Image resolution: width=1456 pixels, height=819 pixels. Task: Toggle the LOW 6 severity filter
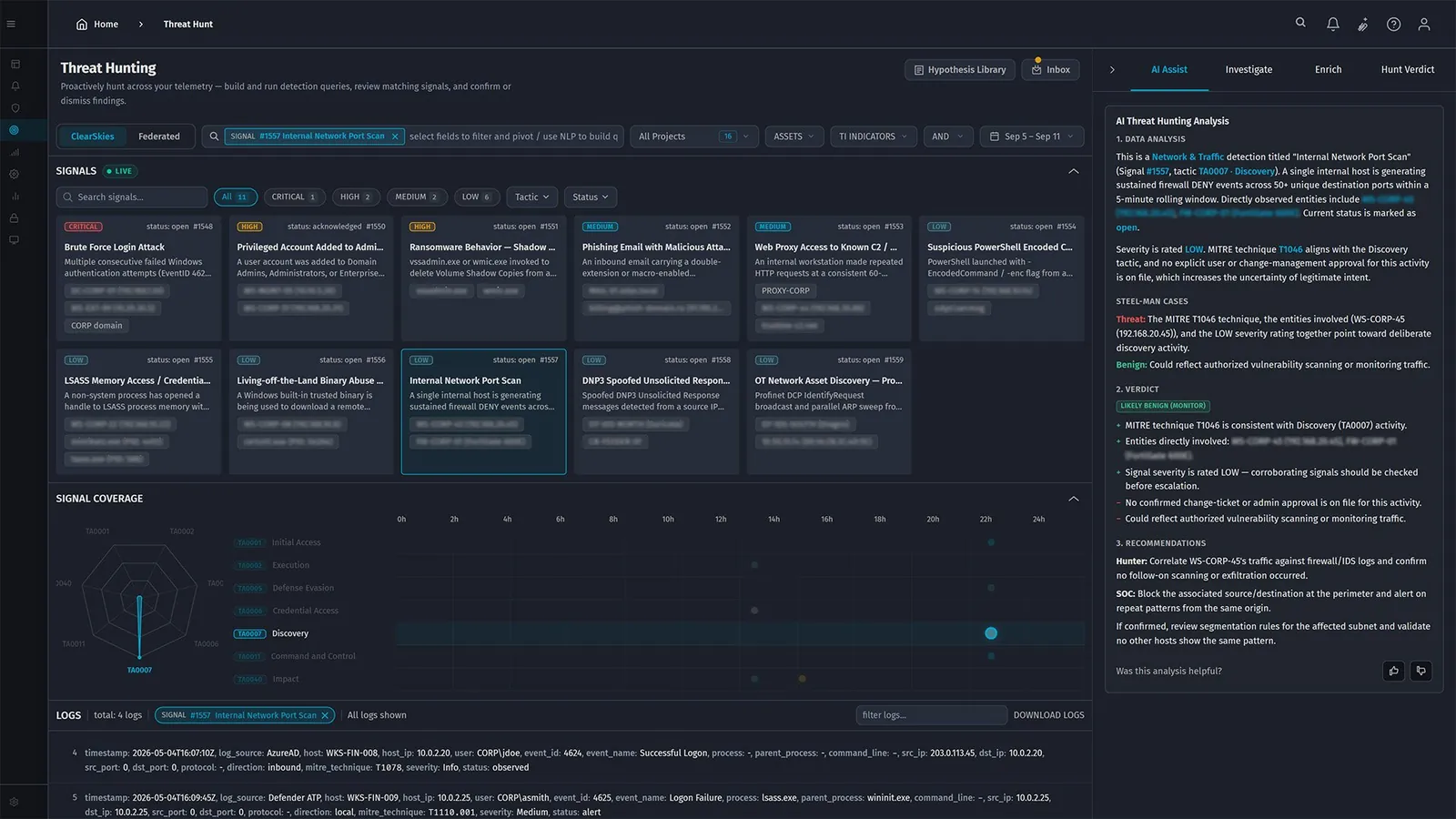click(x=476, y=197)
